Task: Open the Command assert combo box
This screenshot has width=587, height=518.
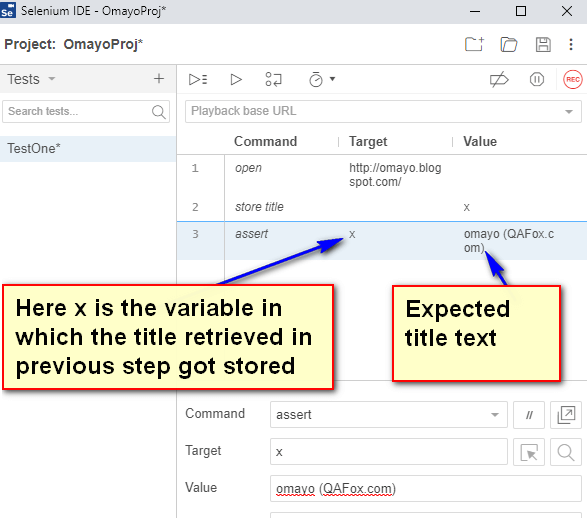Action: tap(389, 415)
